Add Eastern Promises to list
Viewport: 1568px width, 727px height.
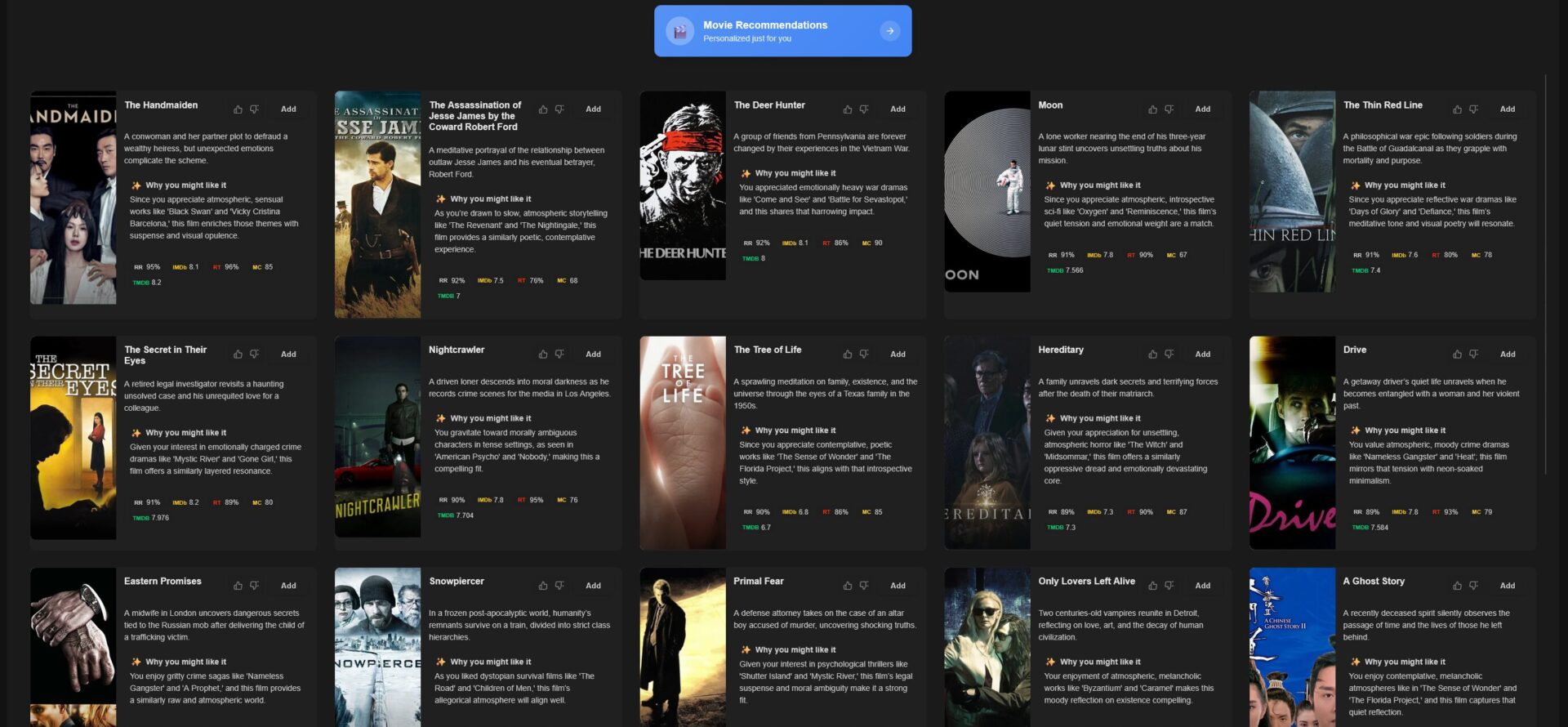click(288, 586)
